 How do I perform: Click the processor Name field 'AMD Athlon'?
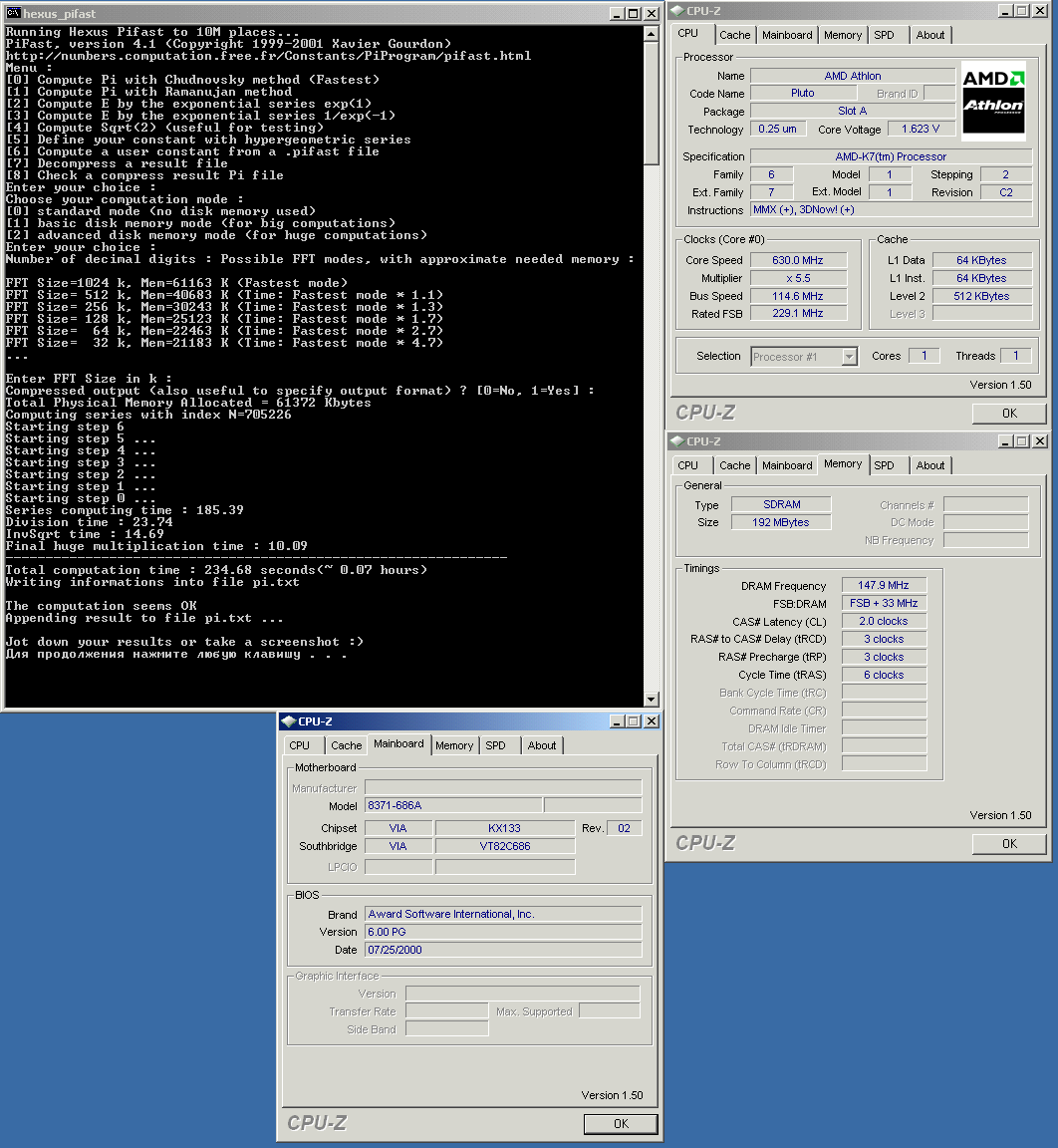pos(853,76)
